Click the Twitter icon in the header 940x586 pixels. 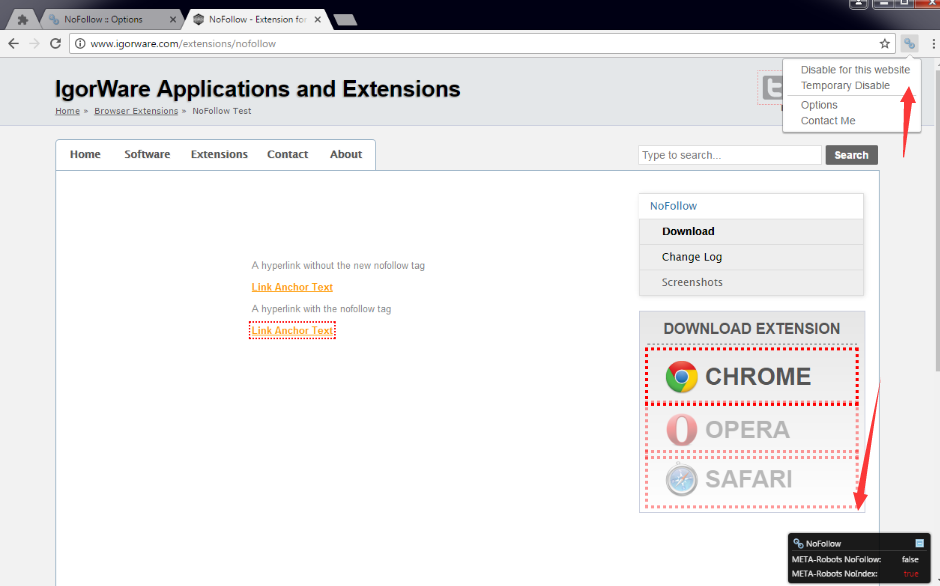click(x=771, y=89)
